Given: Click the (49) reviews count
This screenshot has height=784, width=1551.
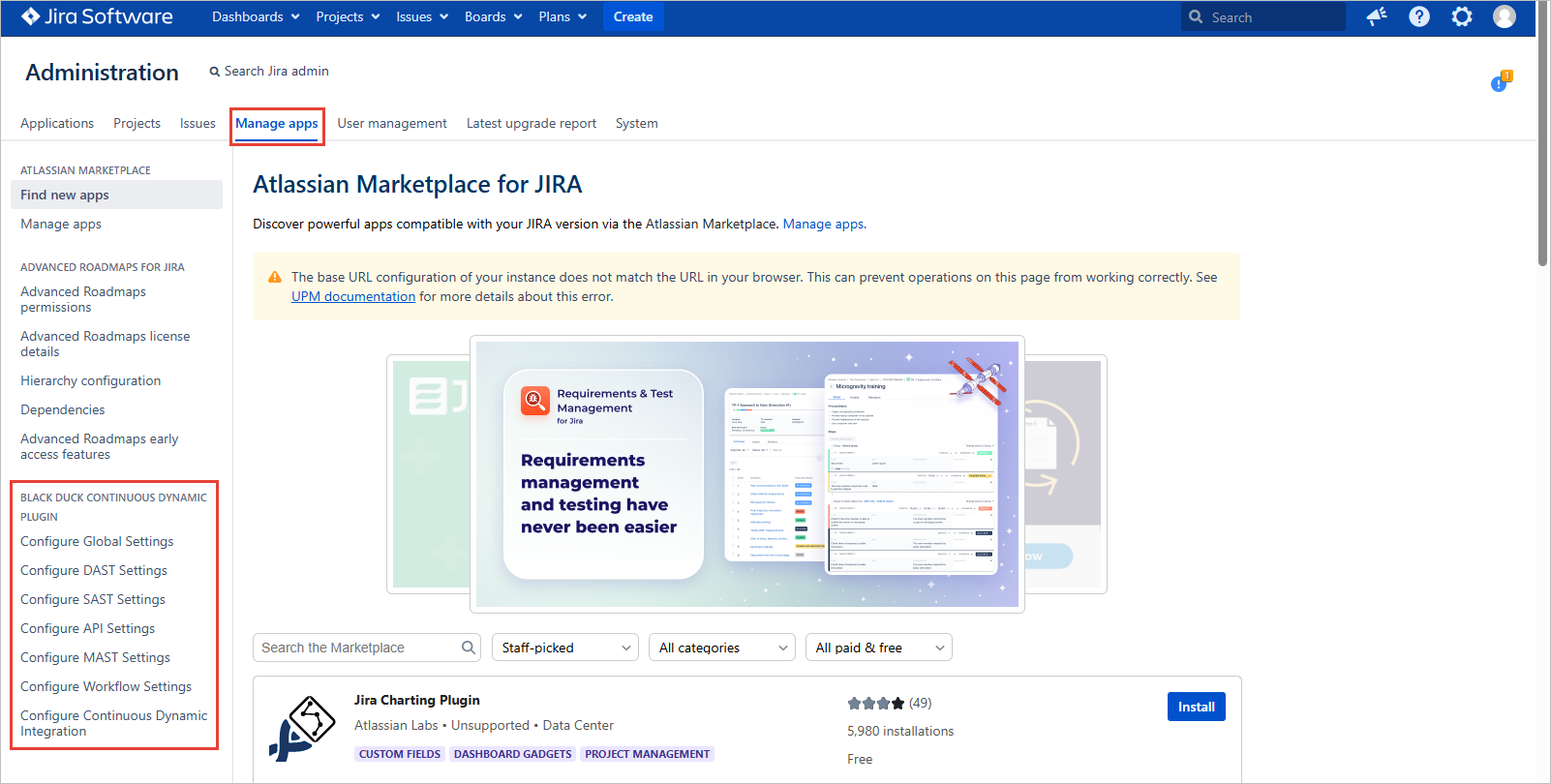Looking at the screenshot, I should [920, 703].
